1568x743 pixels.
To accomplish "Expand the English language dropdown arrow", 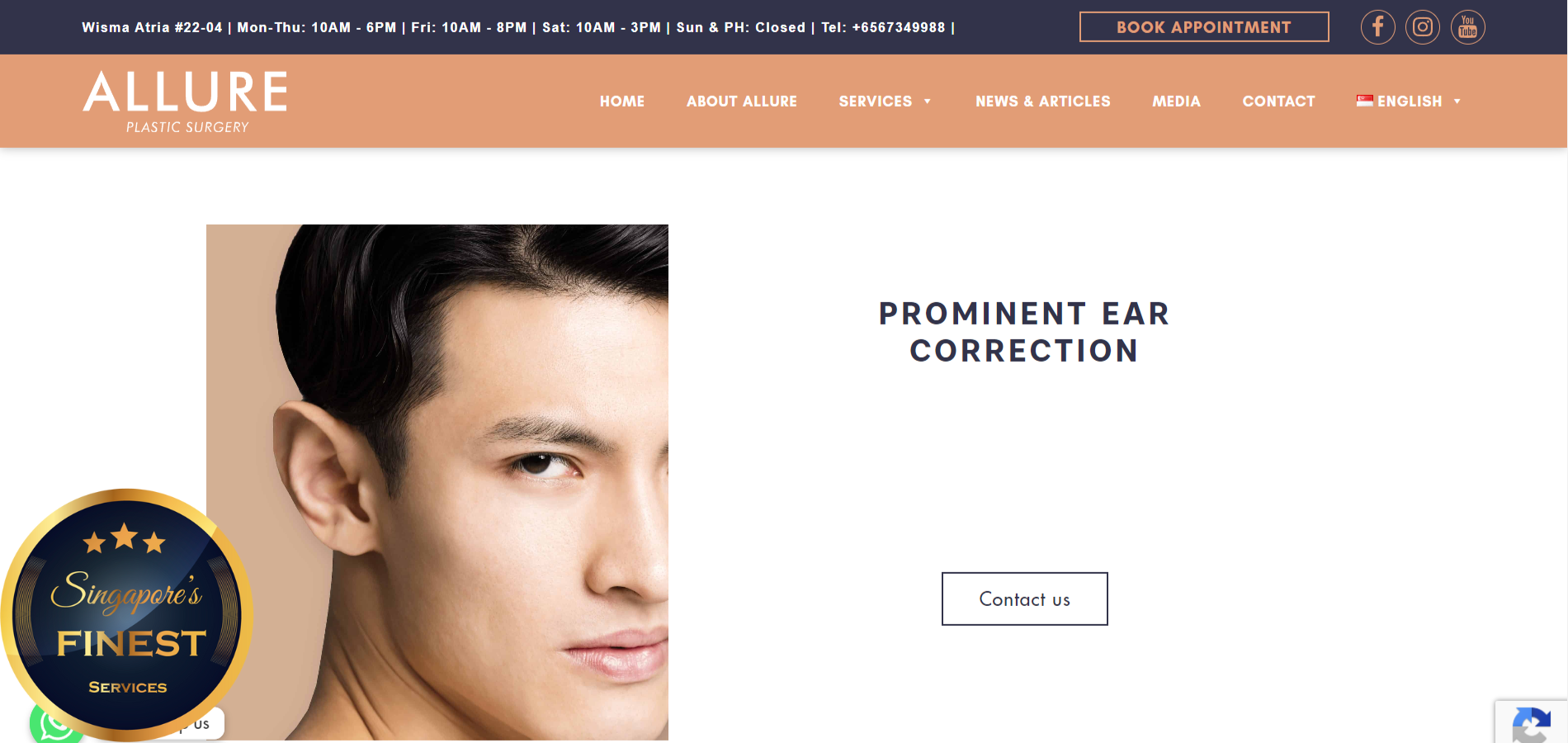I will [1457, 102].
